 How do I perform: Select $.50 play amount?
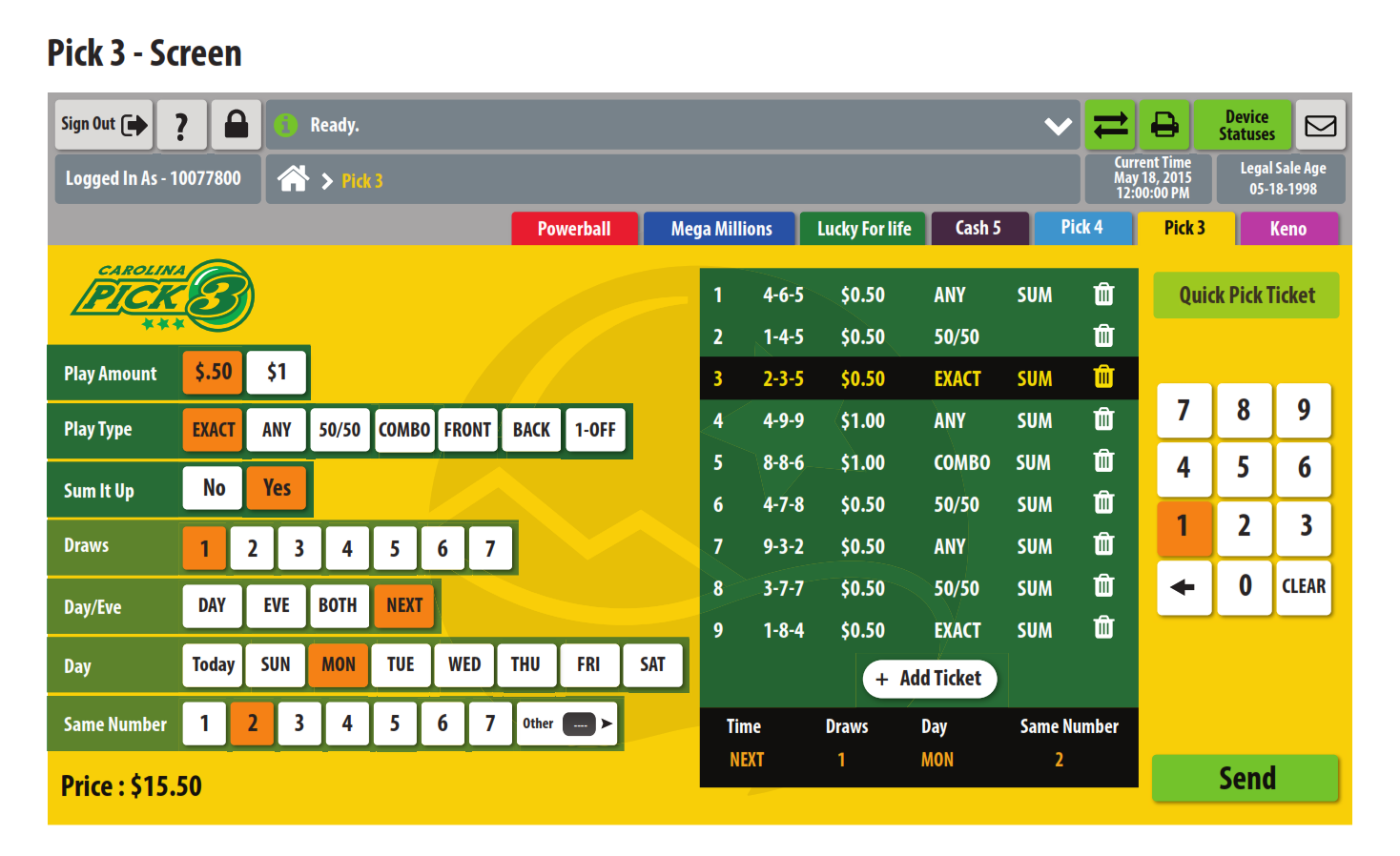click(x=213, y=372)
